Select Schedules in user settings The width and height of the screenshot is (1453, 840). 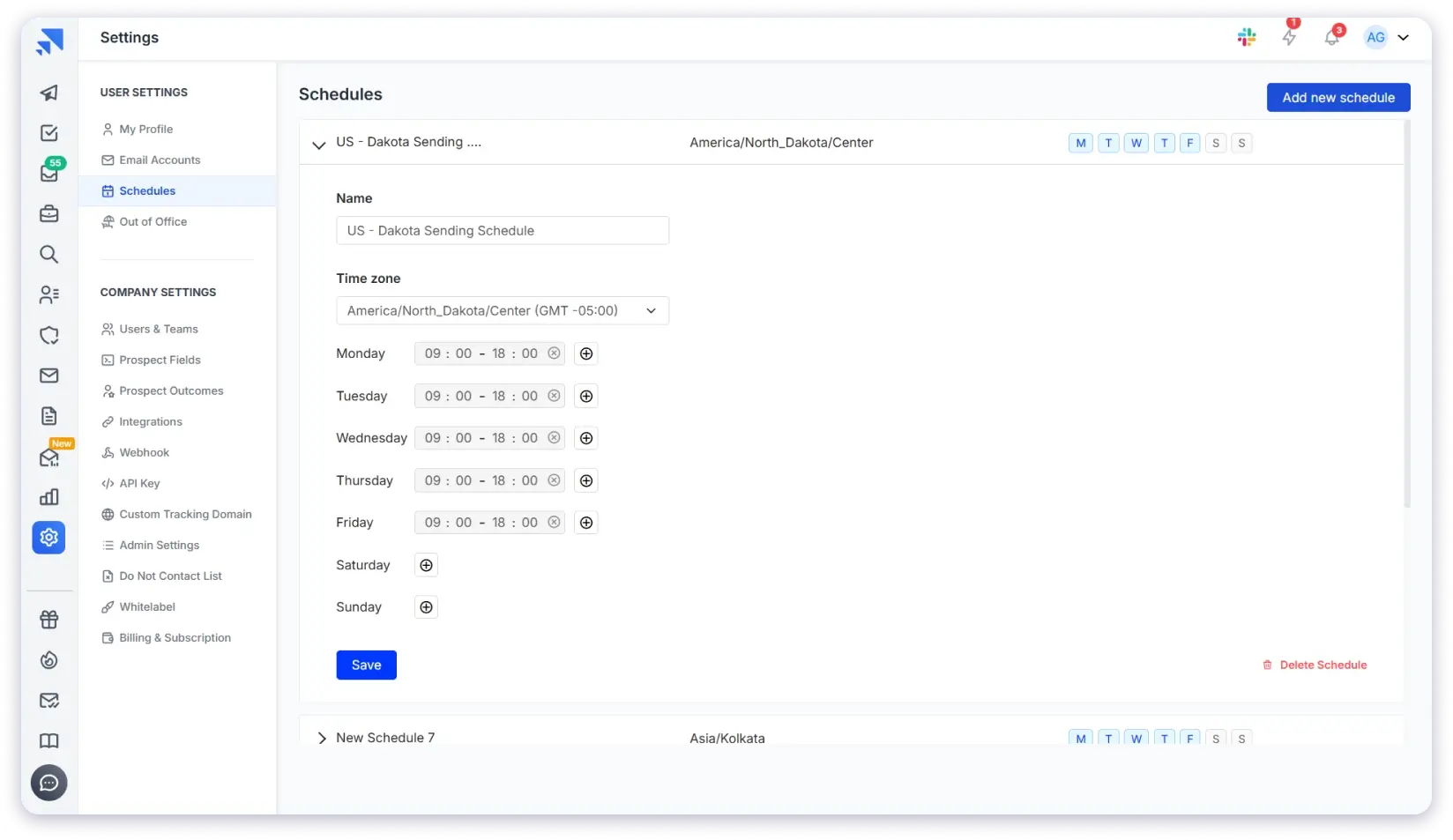pyautogui.click(x=177, y=190)
